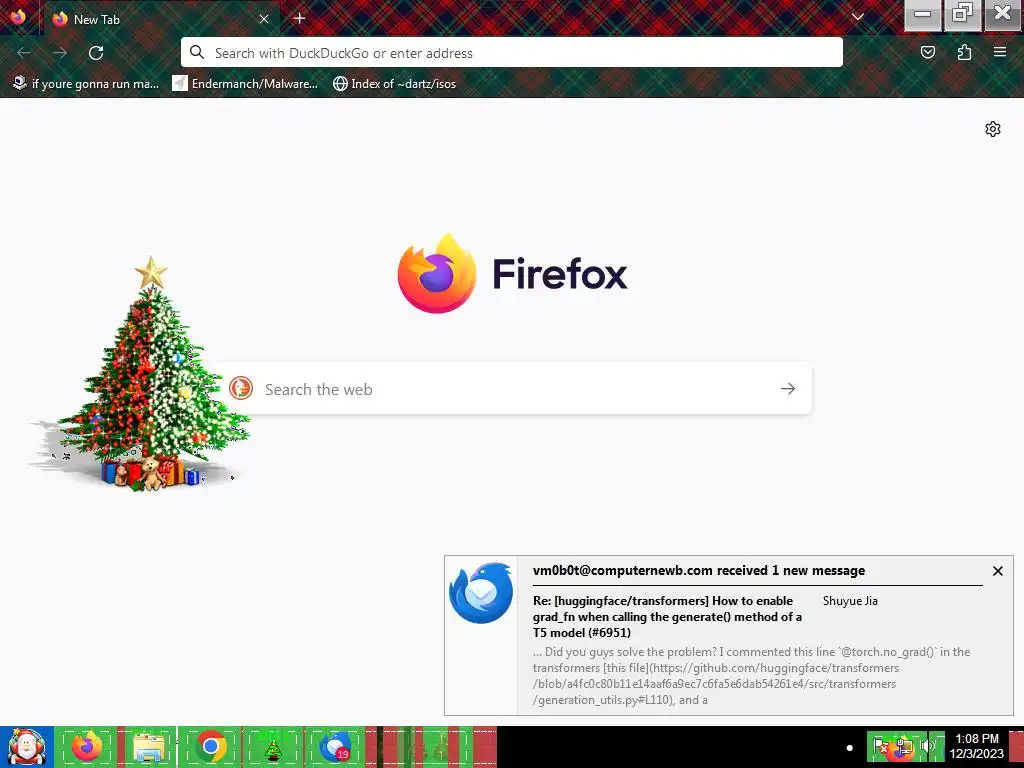Open the Santa Start button
Image resolution: width=1024 pixels, height=768 pixels.
[x=26, y=747]
